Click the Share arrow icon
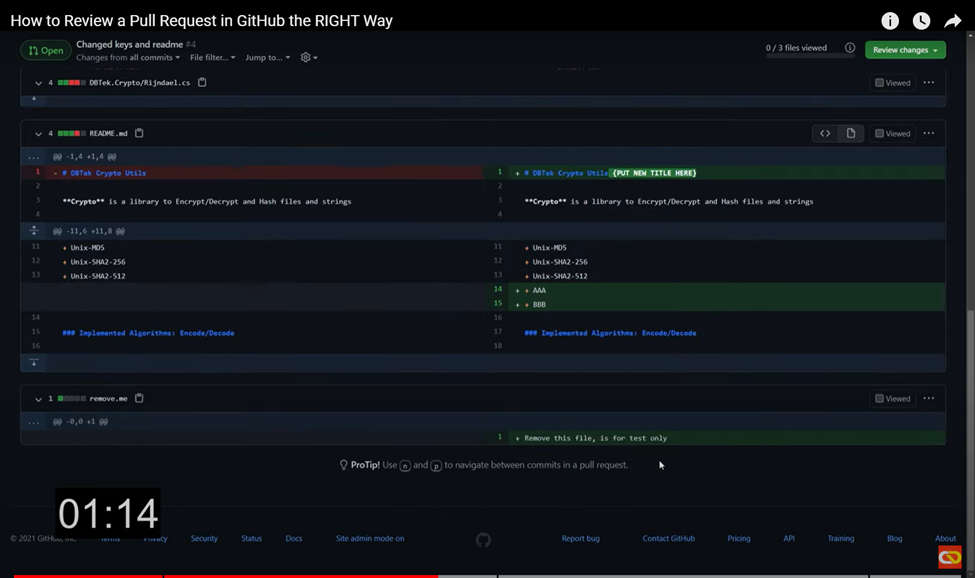Viewport: 975px width, 578px height. [x=953, y=21]
